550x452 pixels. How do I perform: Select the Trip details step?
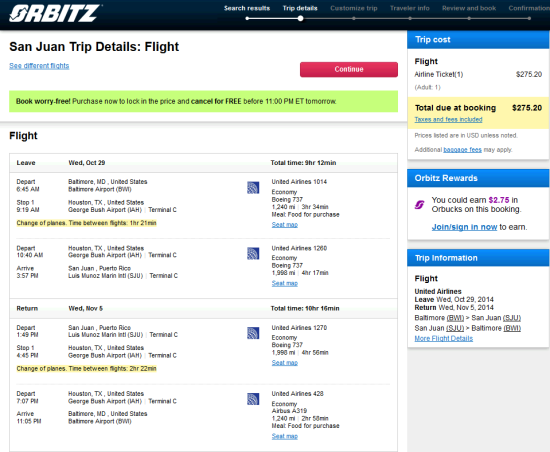[300, 8]
